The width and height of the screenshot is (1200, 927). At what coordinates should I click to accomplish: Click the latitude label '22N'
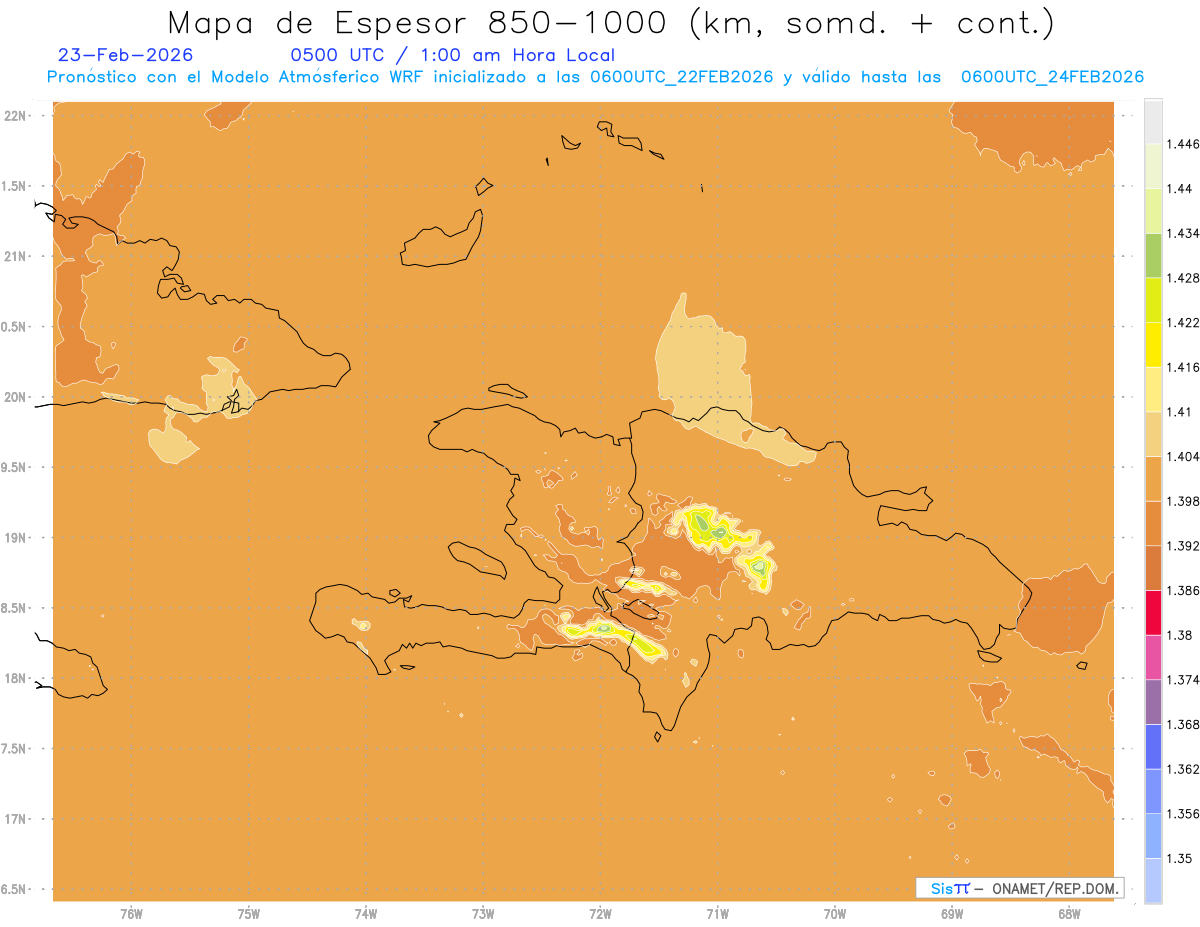(17, 116)
